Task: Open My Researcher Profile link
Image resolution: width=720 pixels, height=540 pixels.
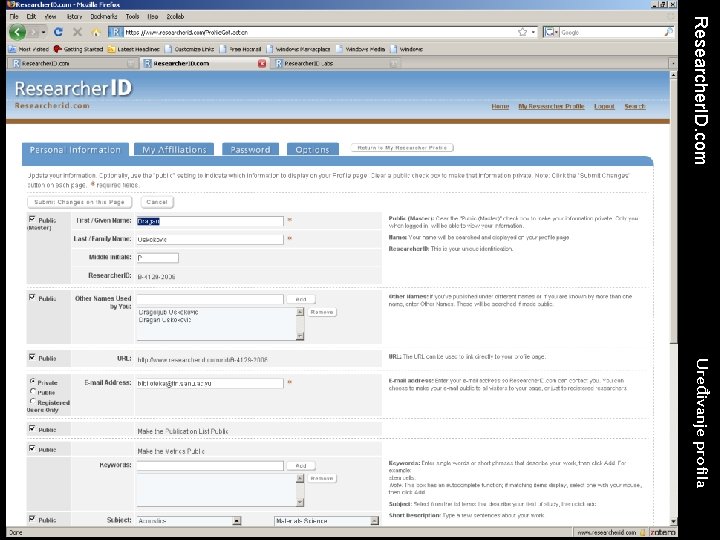Action: tap(551, 107)
